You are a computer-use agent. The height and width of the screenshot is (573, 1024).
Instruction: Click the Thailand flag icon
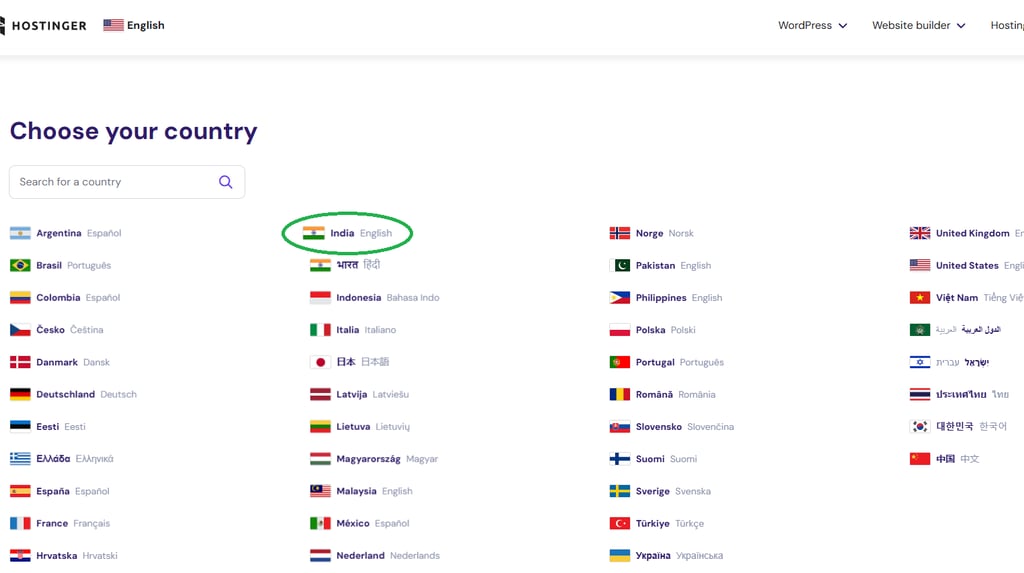[x=920, y=394]
